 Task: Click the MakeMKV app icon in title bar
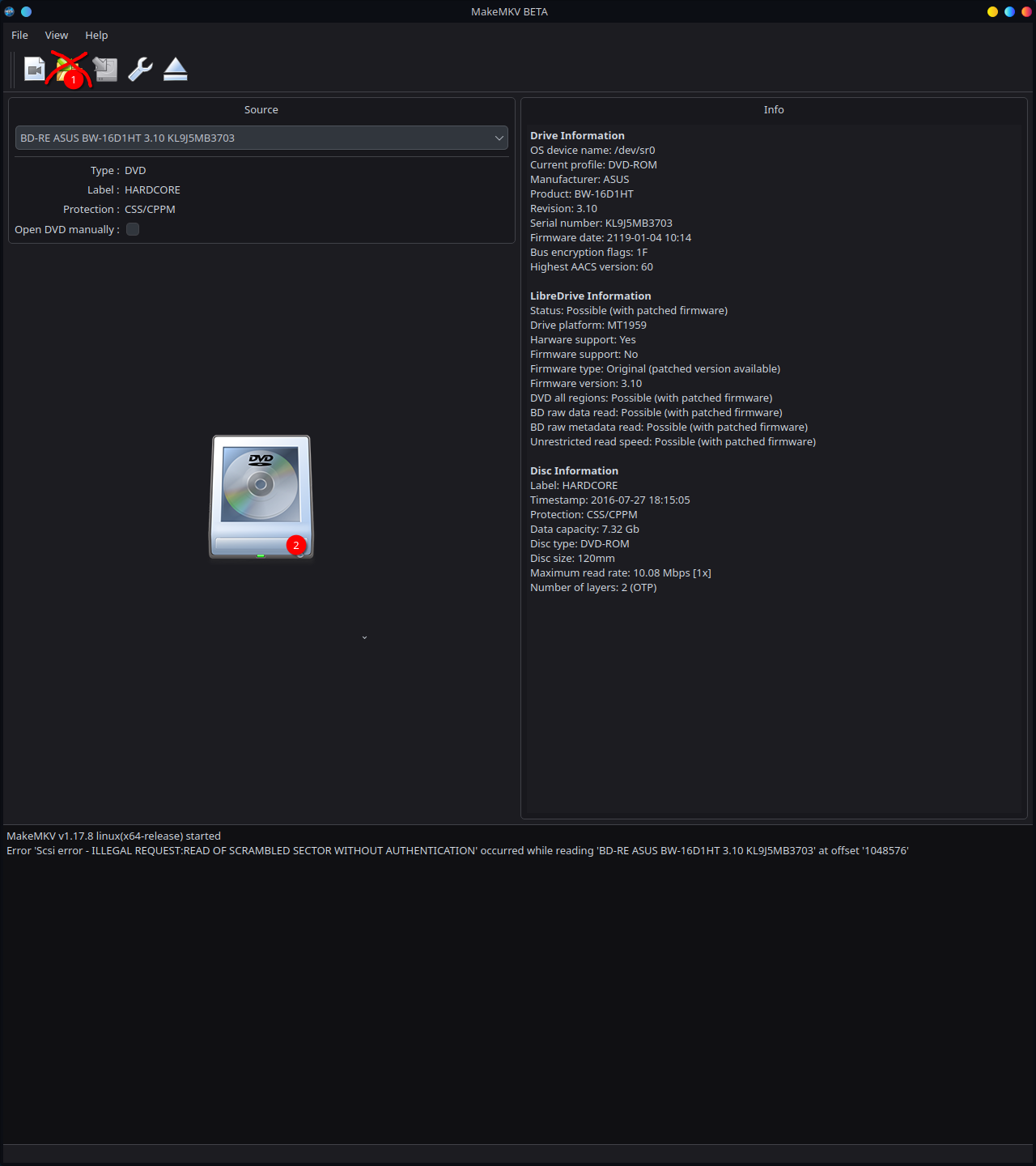coord(10,11)
